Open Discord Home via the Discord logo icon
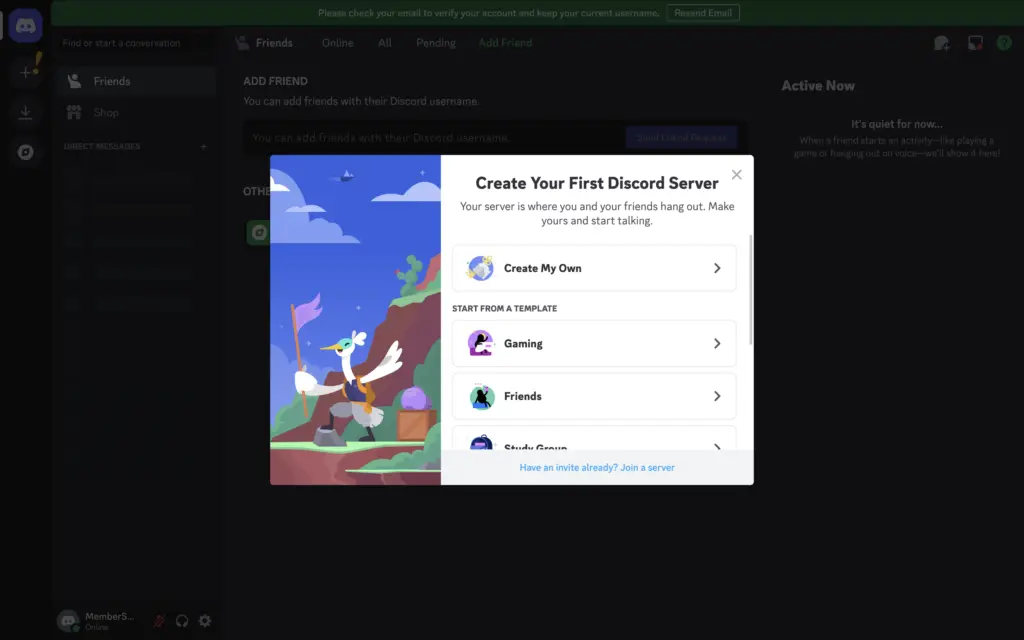 point(25,25)
